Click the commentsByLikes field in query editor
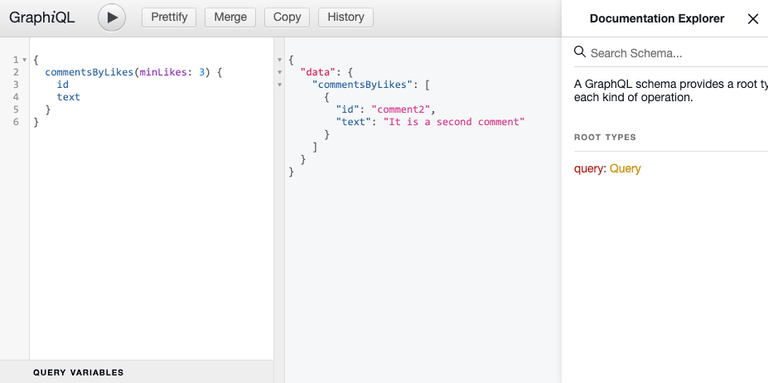The height and width of the screenshot is (383, 768). pos(89,72)
